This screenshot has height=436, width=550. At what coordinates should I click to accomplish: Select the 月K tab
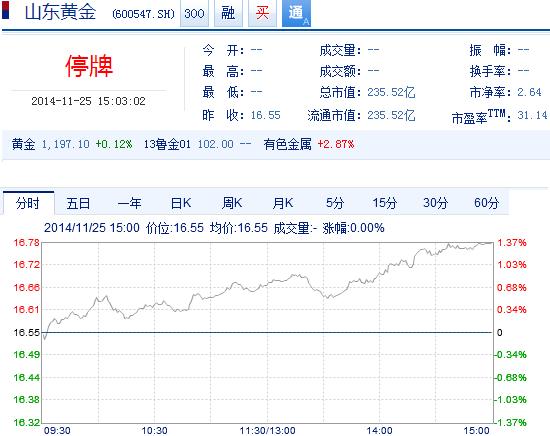[283, 203]
